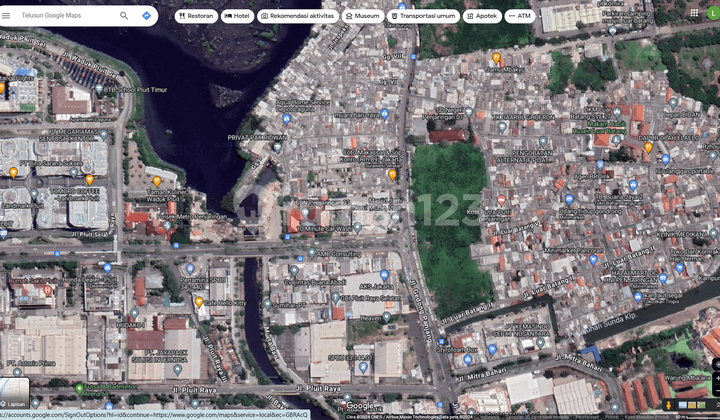This screenshot has width=720, height=420.
Task: Select the Agen BRI link blue pin
Action: [600, 165]
